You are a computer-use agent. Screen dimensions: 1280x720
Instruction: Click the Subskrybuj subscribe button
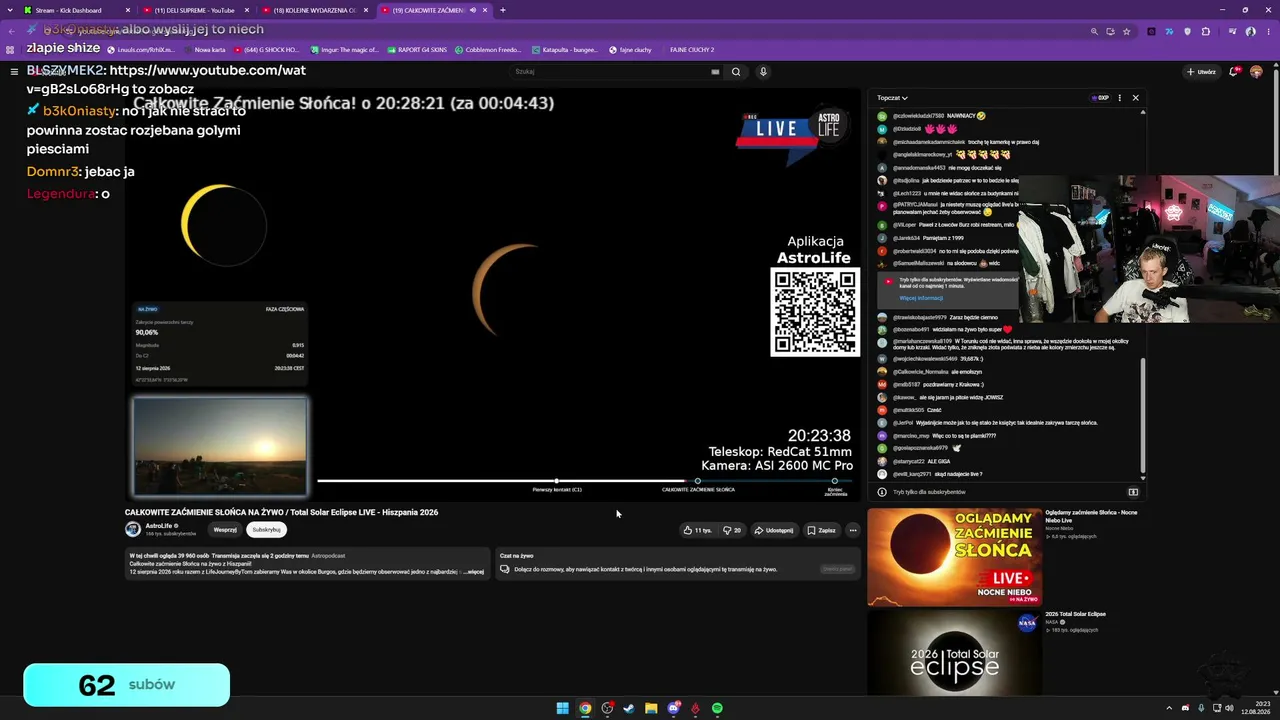[266, 530]
